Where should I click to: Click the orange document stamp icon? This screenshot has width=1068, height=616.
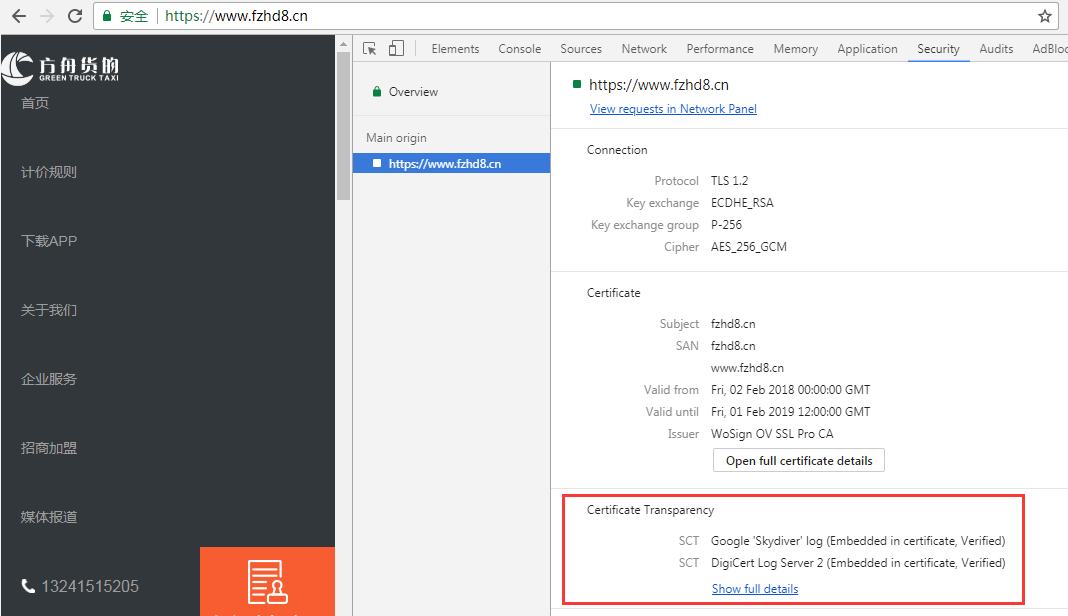(267, 582)
